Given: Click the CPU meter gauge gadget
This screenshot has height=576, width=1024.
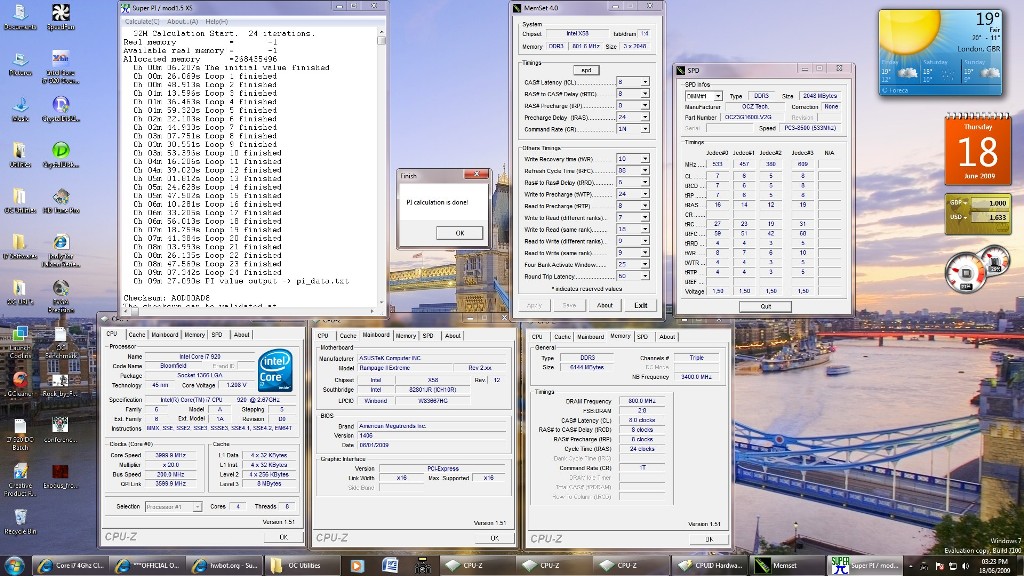Looking at the screenshot, I should tap(965, 272).
